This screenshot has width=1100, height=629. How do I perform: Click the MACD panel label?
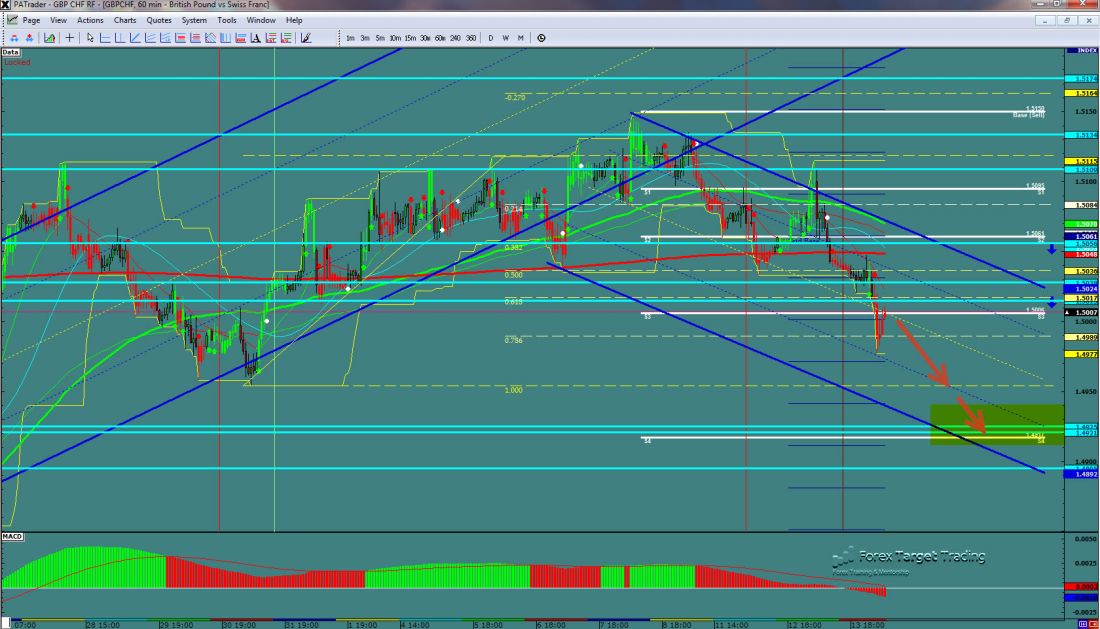click(12, 537)
